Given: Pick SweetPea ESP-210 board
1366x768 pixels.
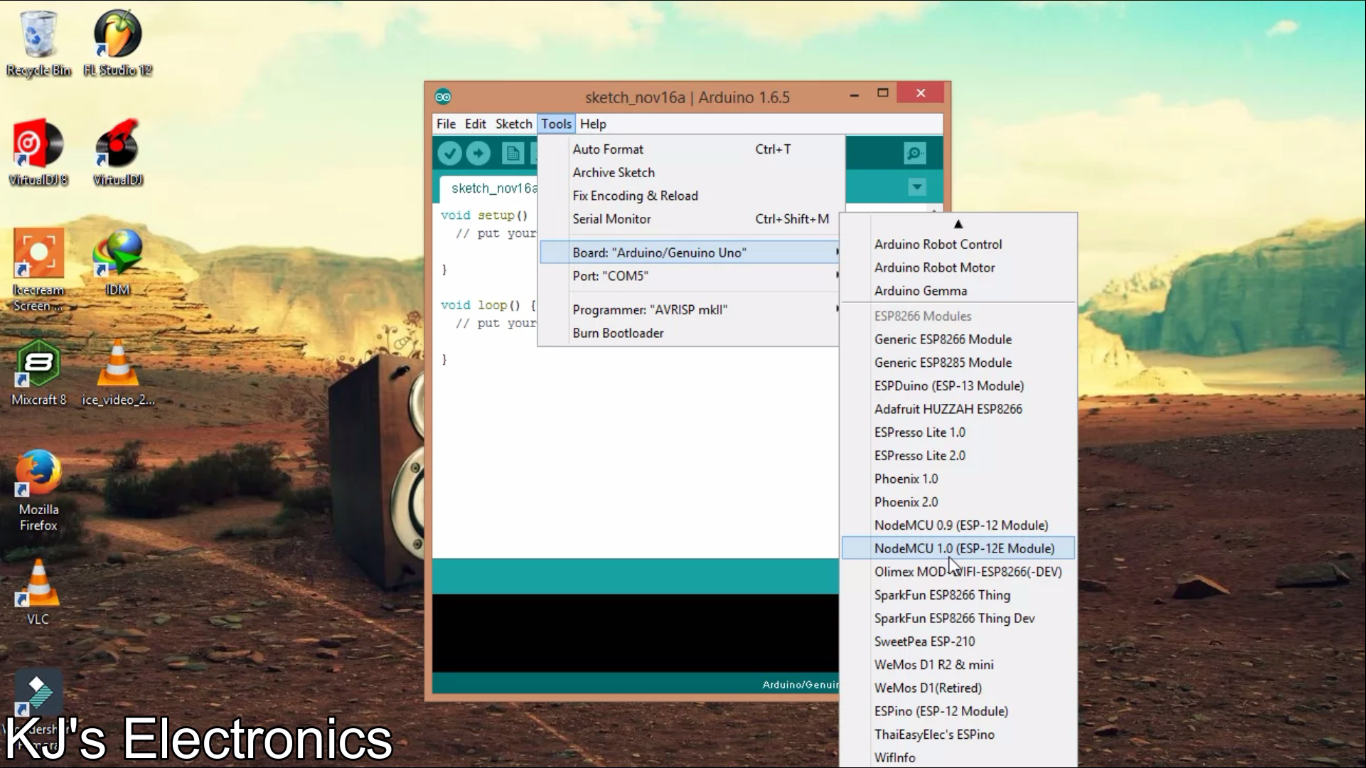Looking at the screenshot, I should pyautogui.click(x=959, y=641).
